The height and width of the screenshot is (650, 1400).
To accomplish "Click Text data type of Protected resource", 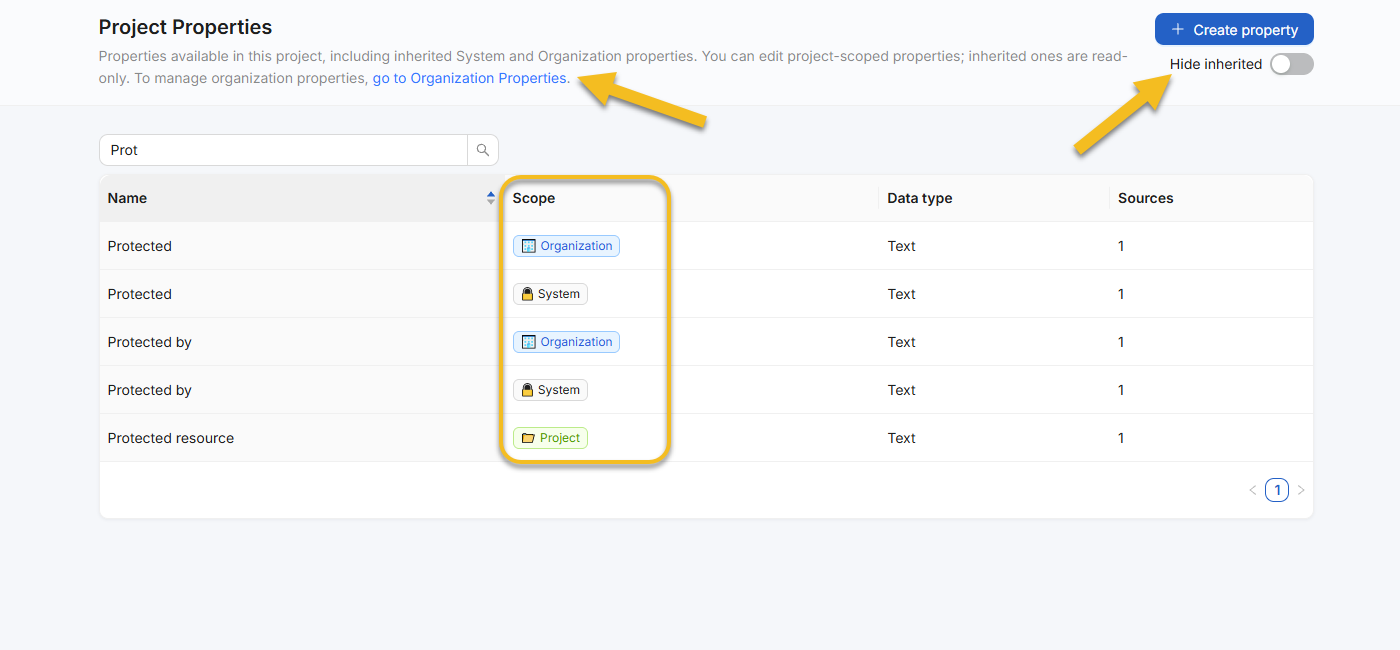I will coord(902,438).
